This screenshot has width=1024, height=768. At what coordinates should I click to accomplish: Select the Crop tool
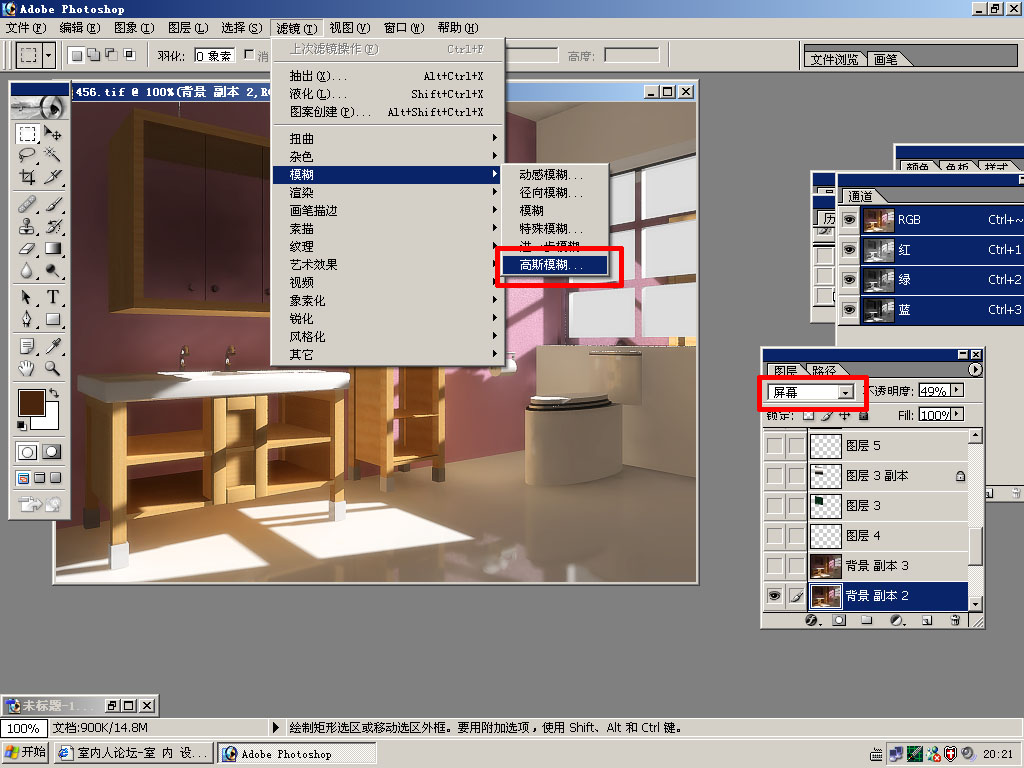(x=27, y=177)
